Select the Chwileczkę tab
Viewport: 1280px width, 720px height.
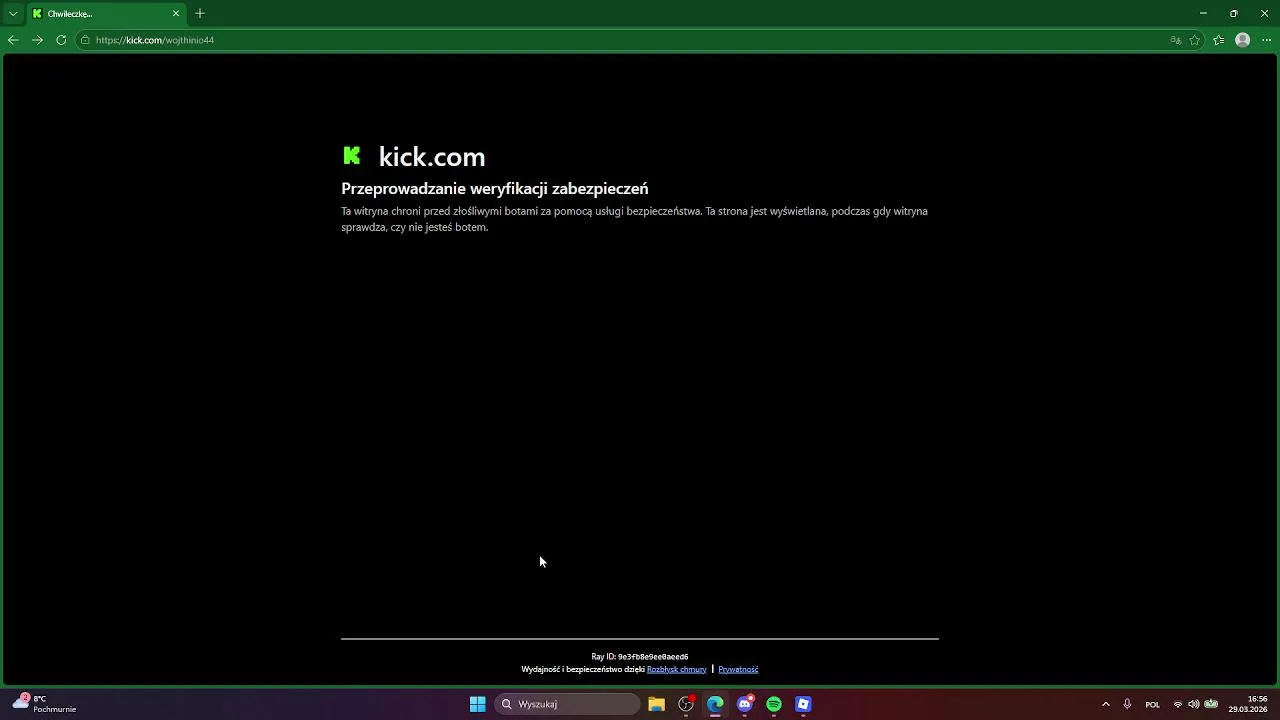tap(106, 14)
